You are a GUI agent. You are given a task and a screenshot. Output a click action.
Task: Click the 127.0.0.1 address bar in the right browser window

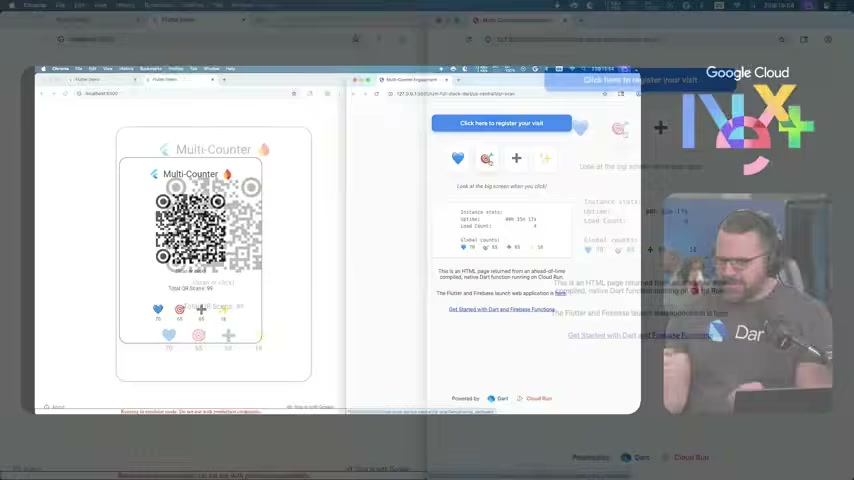click(x=497, y=94)
